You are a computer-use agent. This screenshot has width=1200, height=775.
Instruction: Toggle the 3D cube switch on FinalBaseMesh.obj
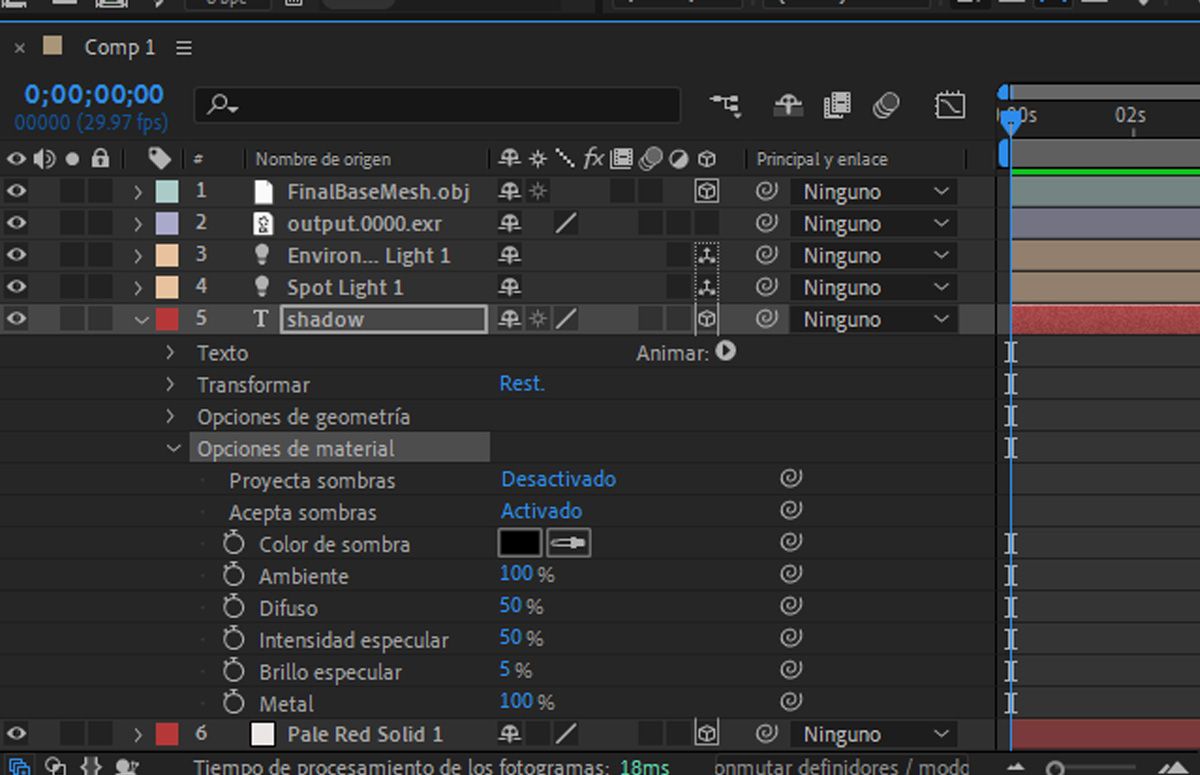point(707,191)
